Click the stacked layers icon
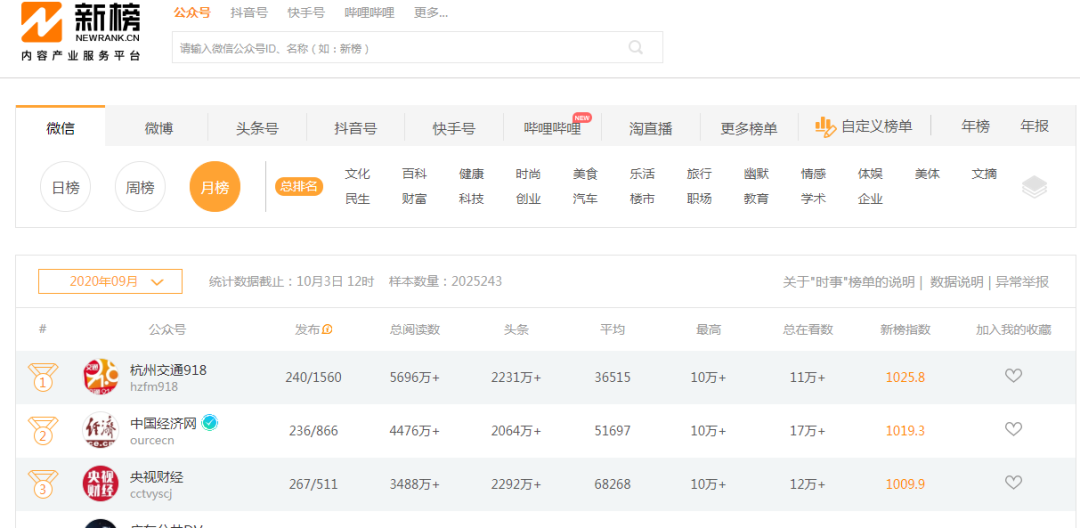This screenshot has width=1080, height=528. pos(1034,187)
